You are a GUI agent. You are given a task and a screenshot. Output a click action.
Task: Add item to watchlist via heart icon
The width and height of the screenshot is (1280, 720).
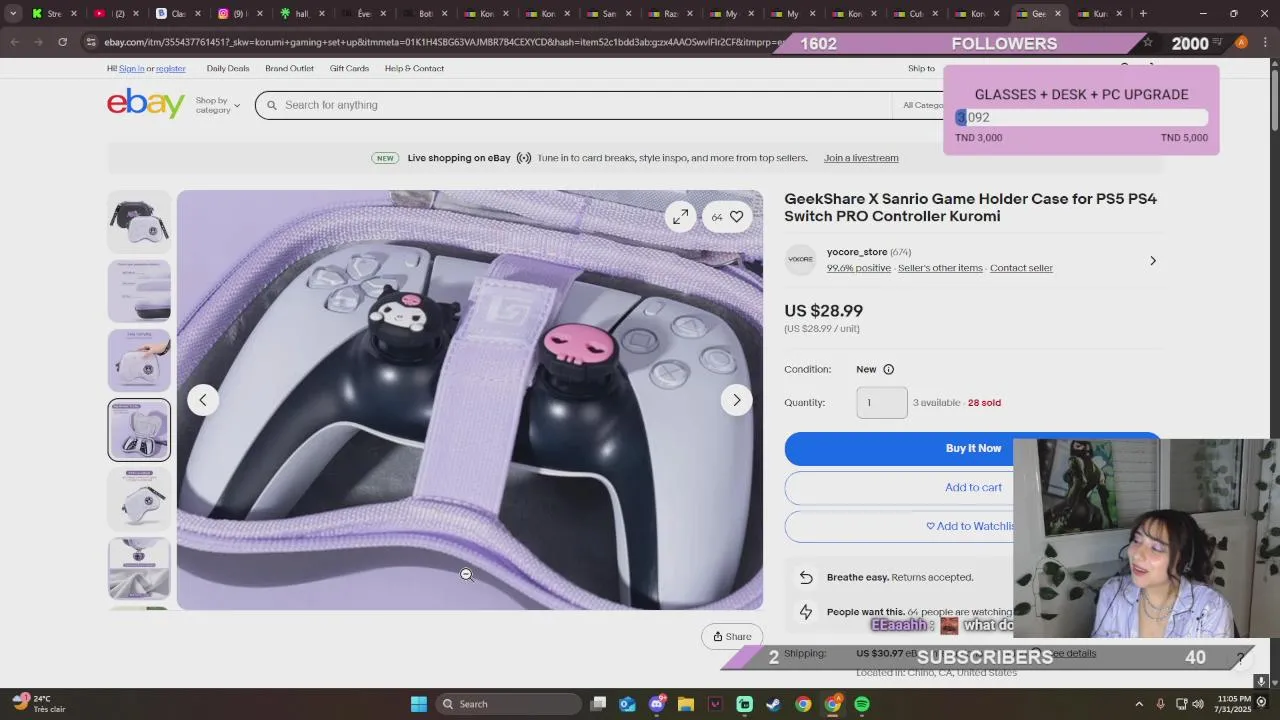pos(736,217)
